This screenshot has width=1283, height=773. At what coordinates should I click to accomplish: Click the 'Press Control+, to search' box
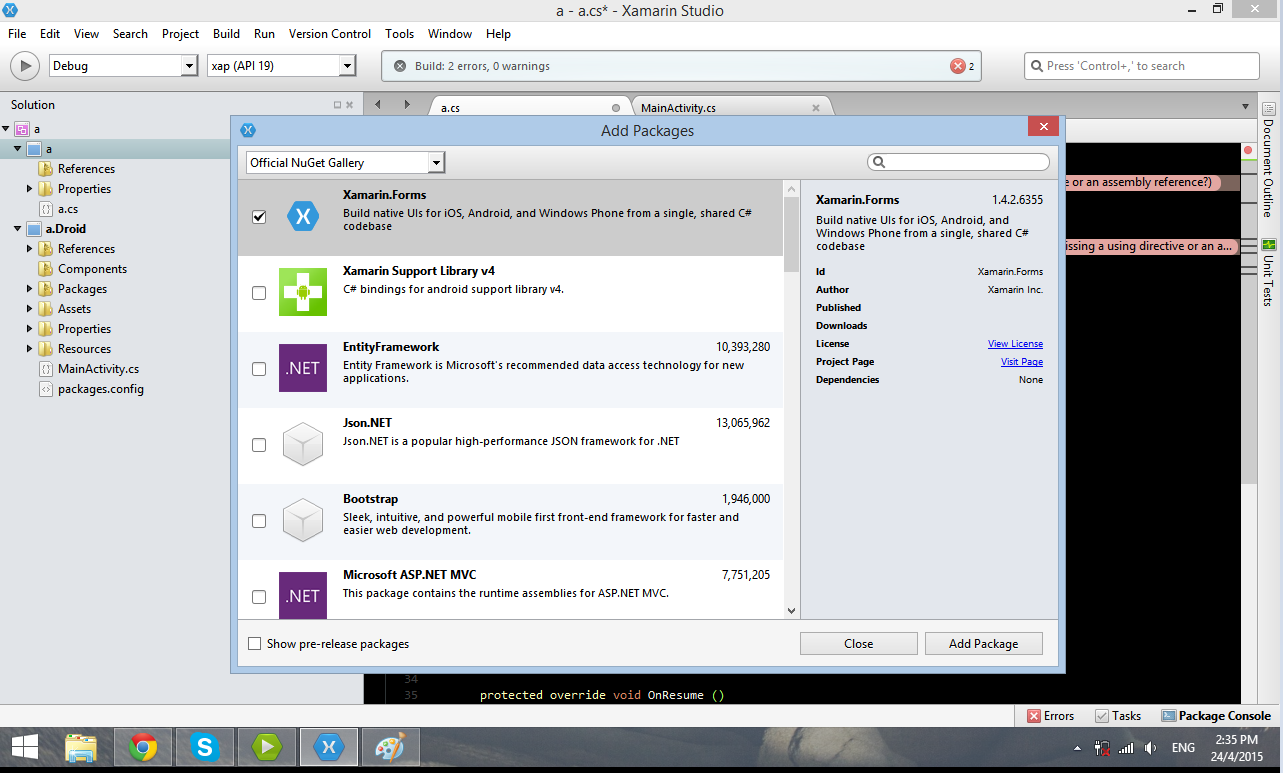1142,66
